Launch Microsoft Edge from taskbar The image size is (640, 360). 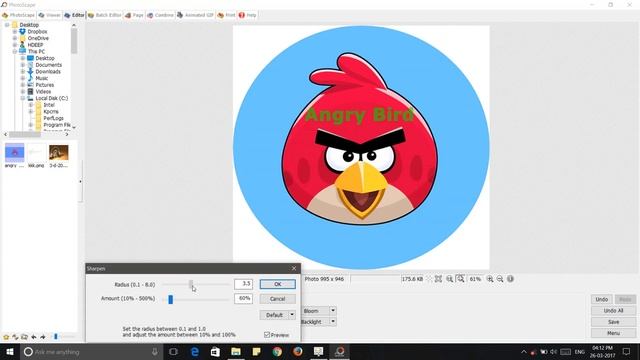click(x=195, y=352)
